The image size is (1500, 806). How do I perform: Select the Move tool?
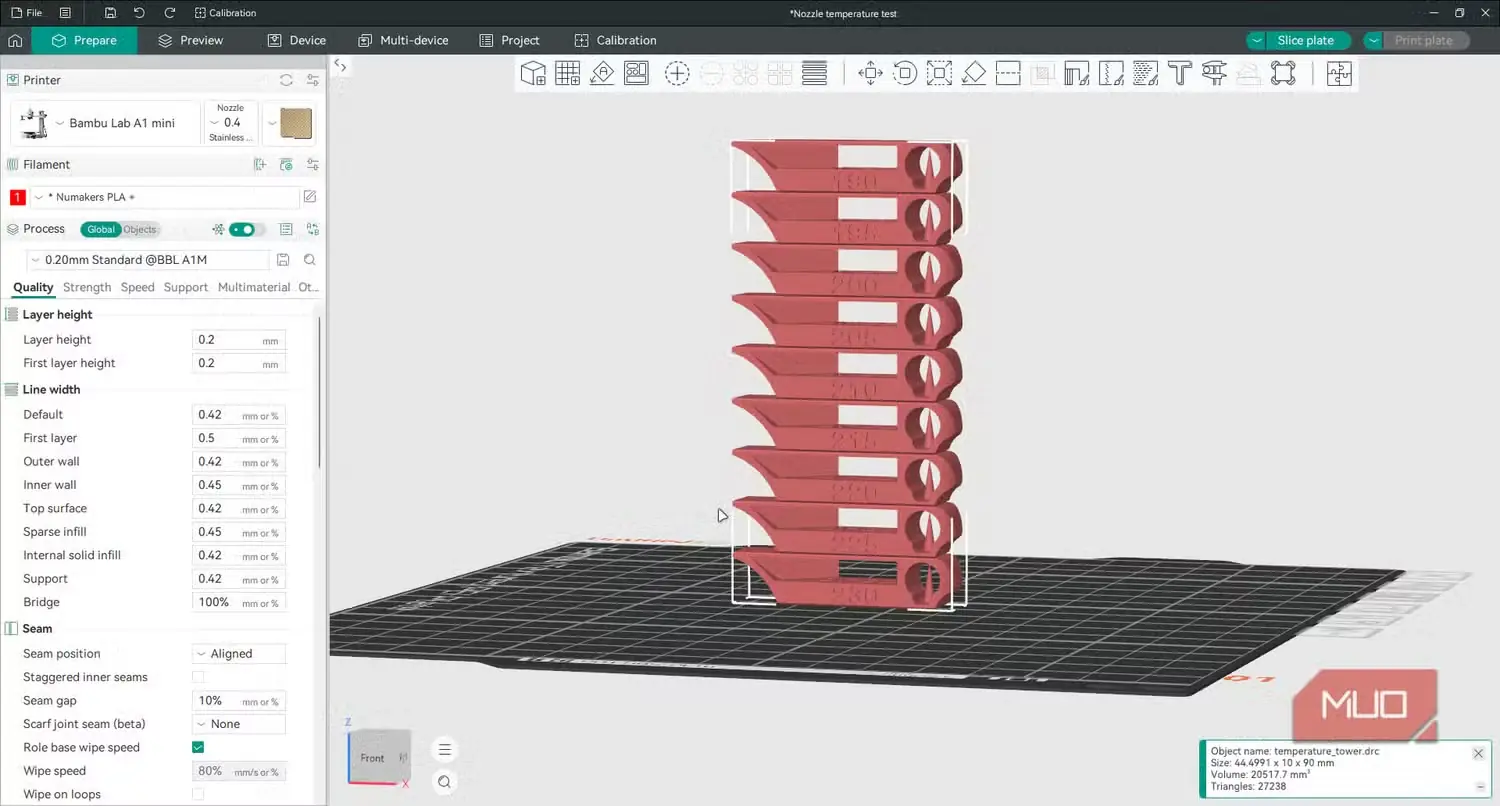pos(870,73)
